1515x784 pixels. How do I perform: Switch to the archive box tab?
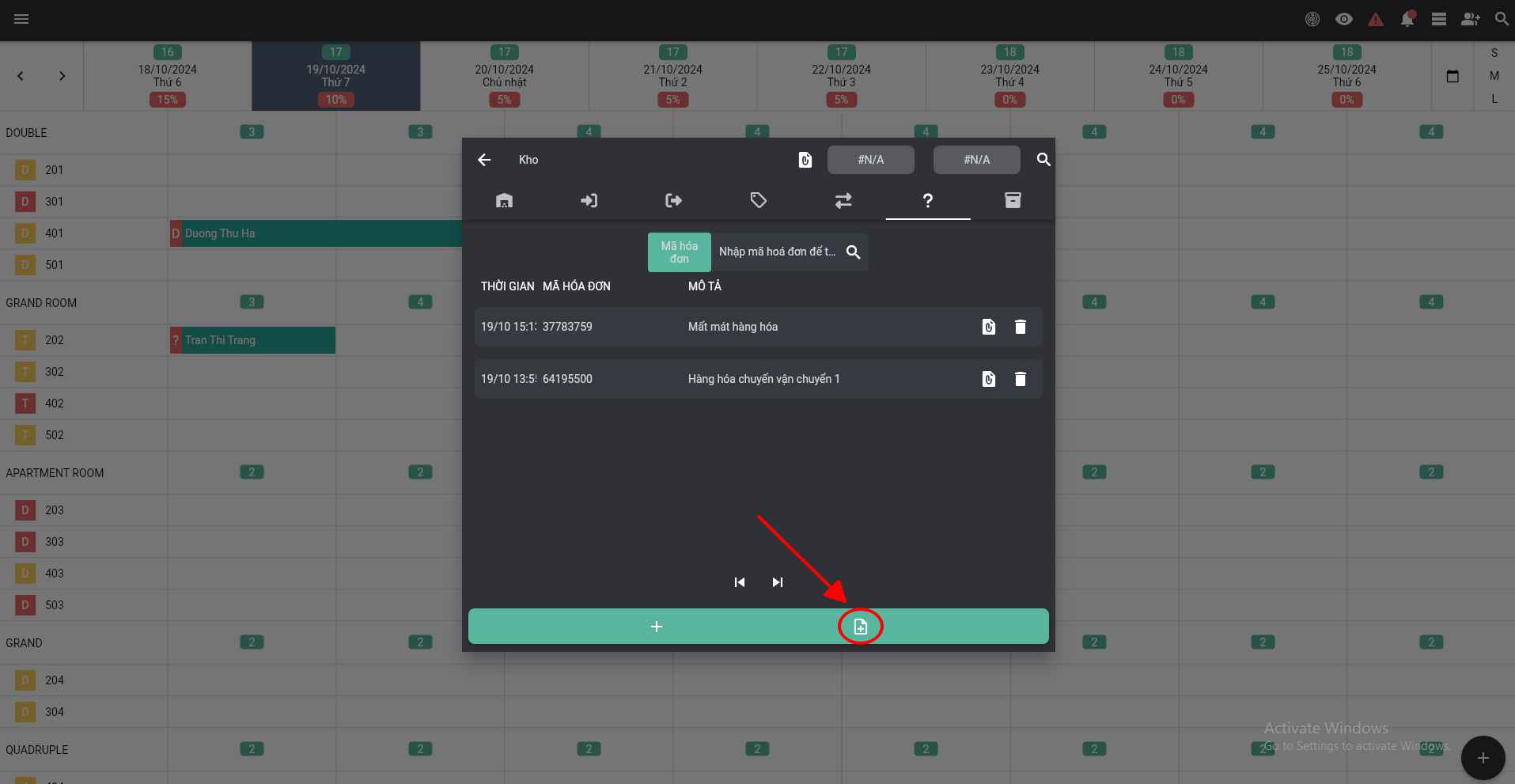[x=1013, y=200]
